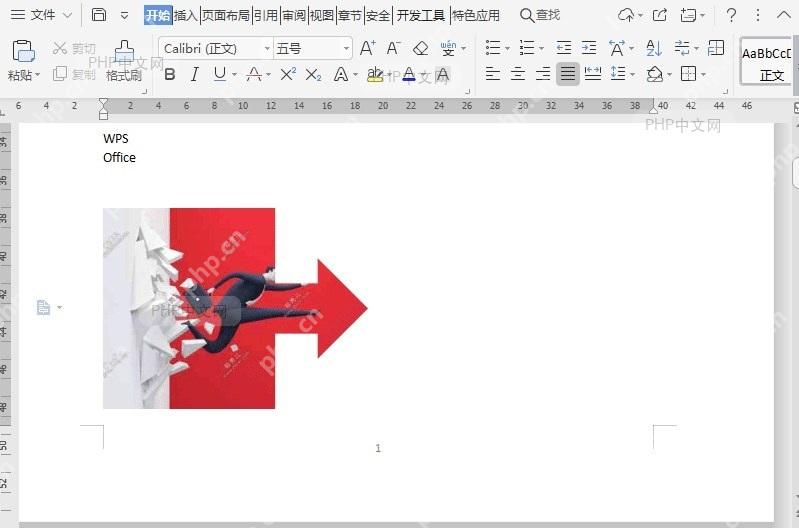This screenshot has height=528, width=799.
Task: Click the paragraph shading fill icon
Action: pos(655,74)
